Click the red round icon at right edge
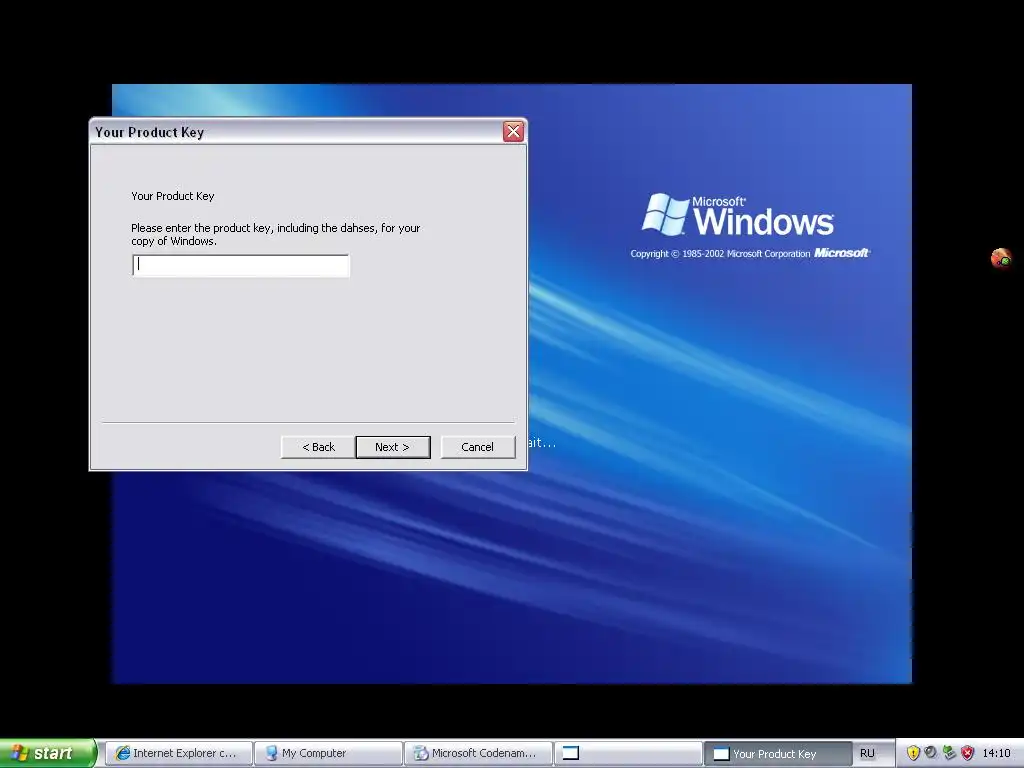Image resolution: width=1024 pixels, height=768 pixels. [x=1001, y=258]
